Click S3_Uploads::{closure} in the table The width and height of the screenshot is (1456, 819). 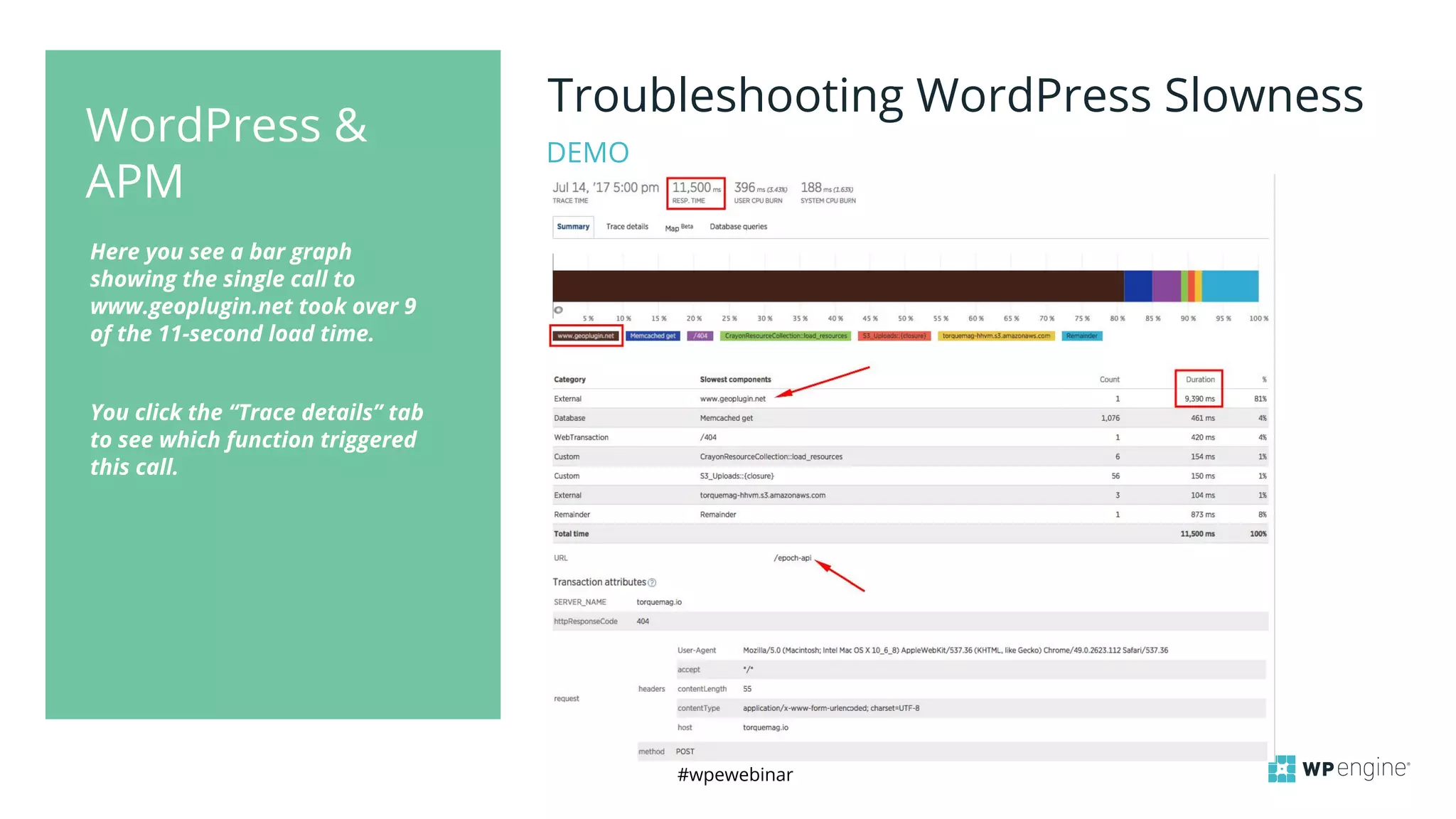737,476
